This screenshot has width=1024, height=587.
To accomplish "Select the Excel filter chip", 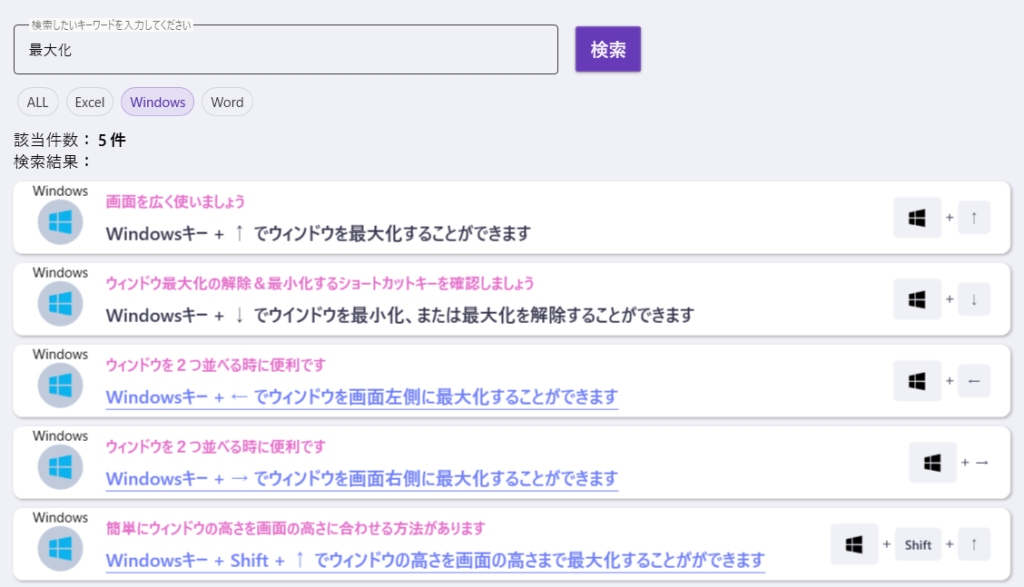I will coord(89,102).
